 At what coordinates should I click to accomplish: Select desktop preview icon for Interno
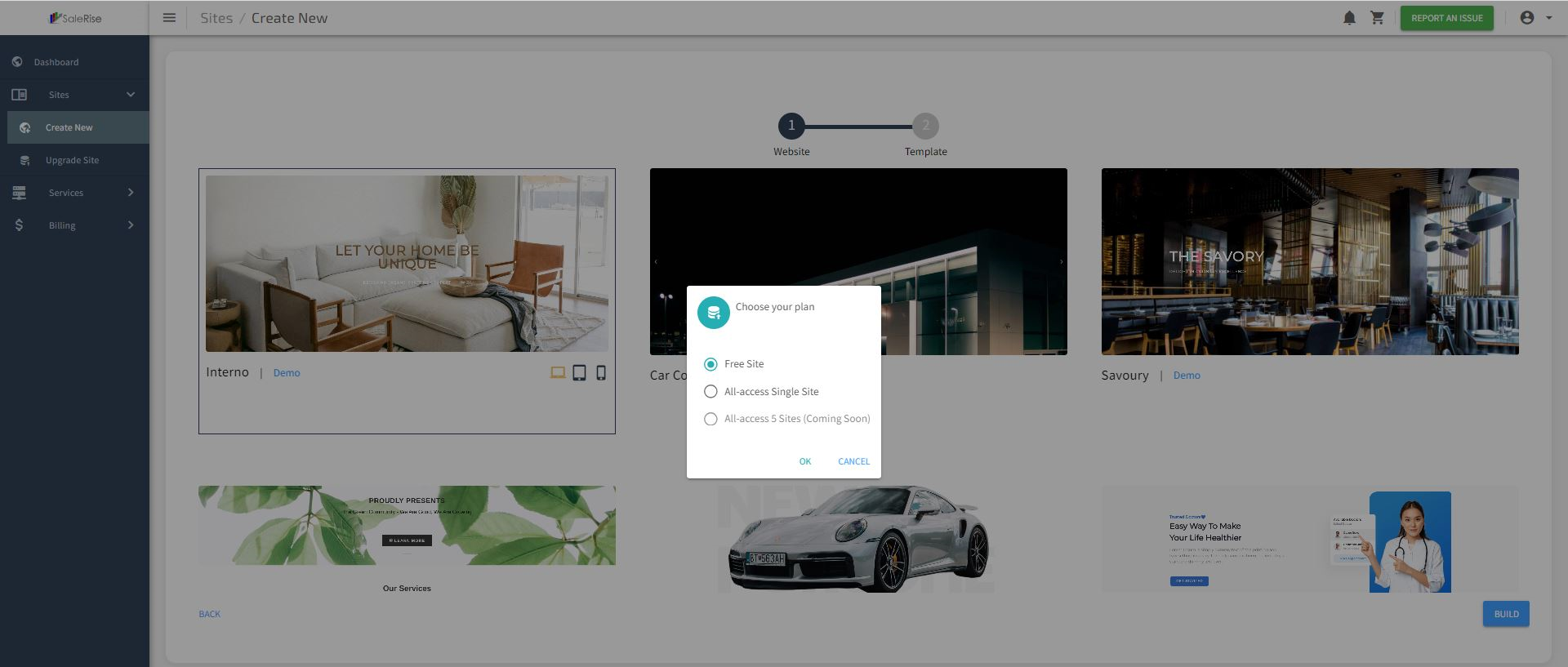[x=558, y=373]
